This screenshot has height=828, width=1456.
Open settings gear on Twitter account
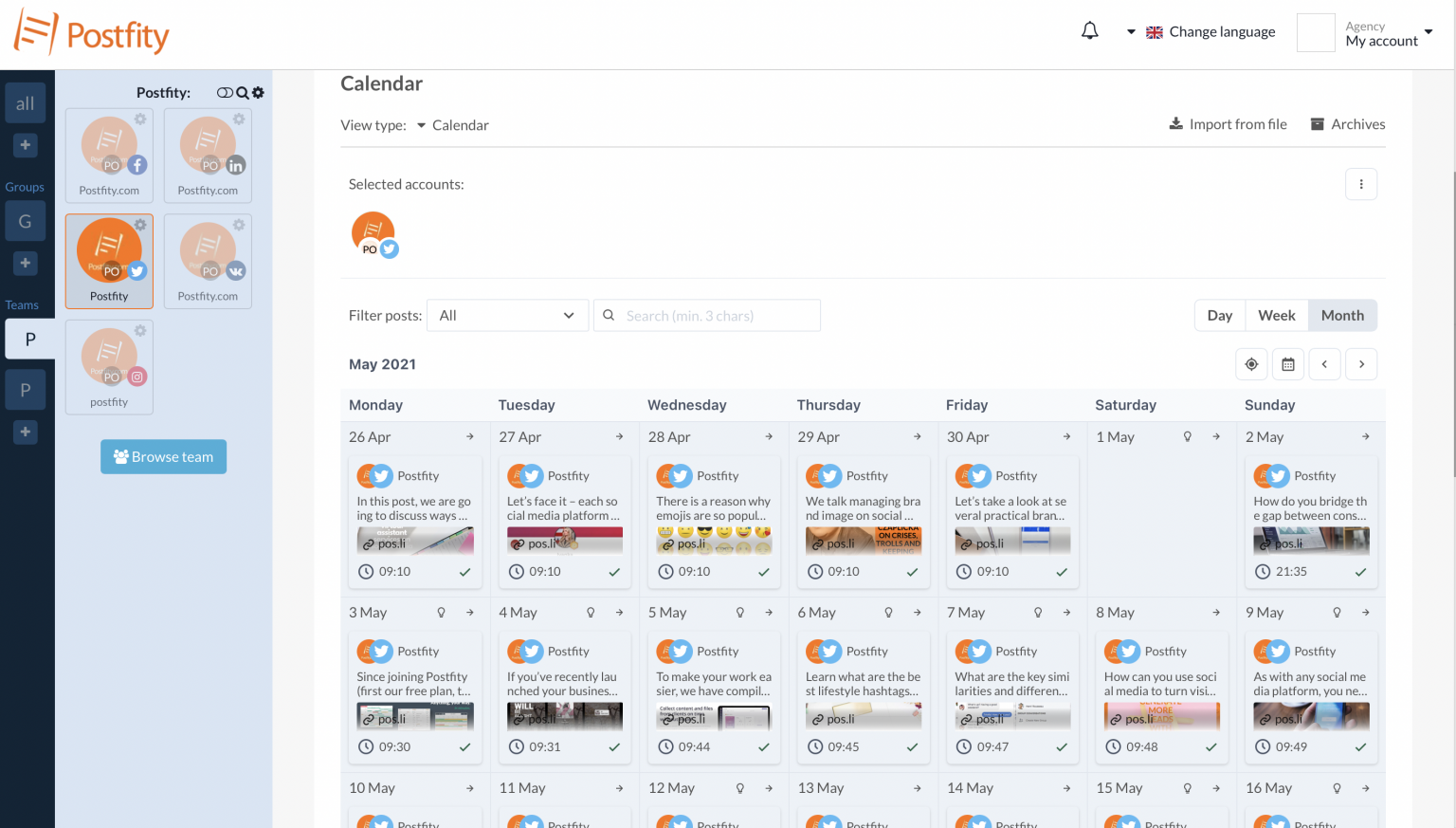(x=140, y=225)
